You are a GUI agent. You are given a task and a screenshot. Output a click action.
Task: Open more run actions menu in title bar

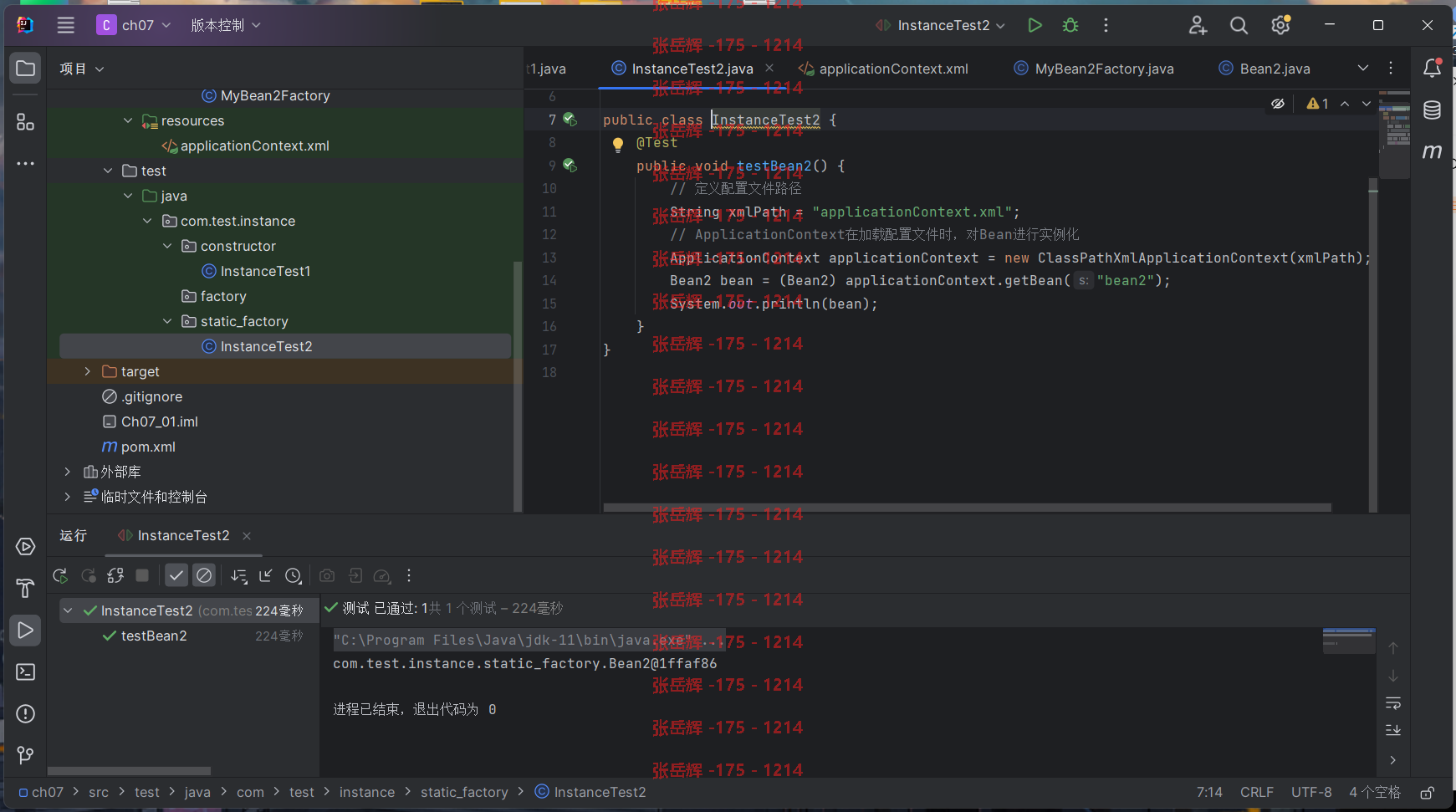click(1106, 25)
